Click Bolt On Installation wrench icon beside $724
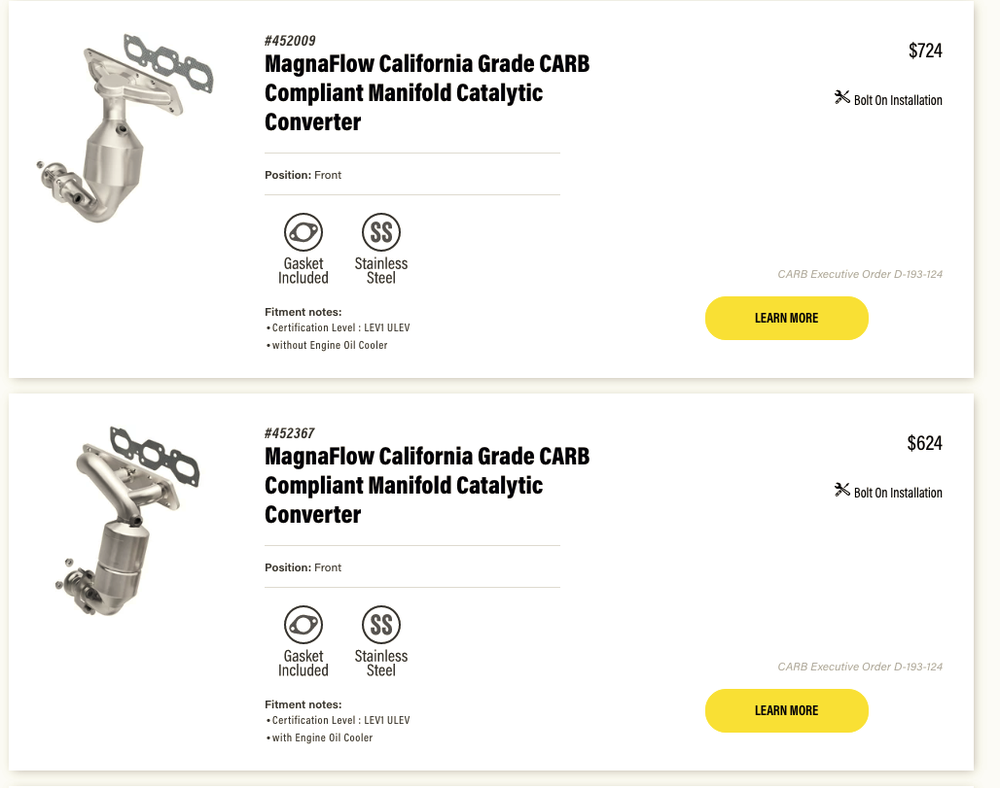 842,98
